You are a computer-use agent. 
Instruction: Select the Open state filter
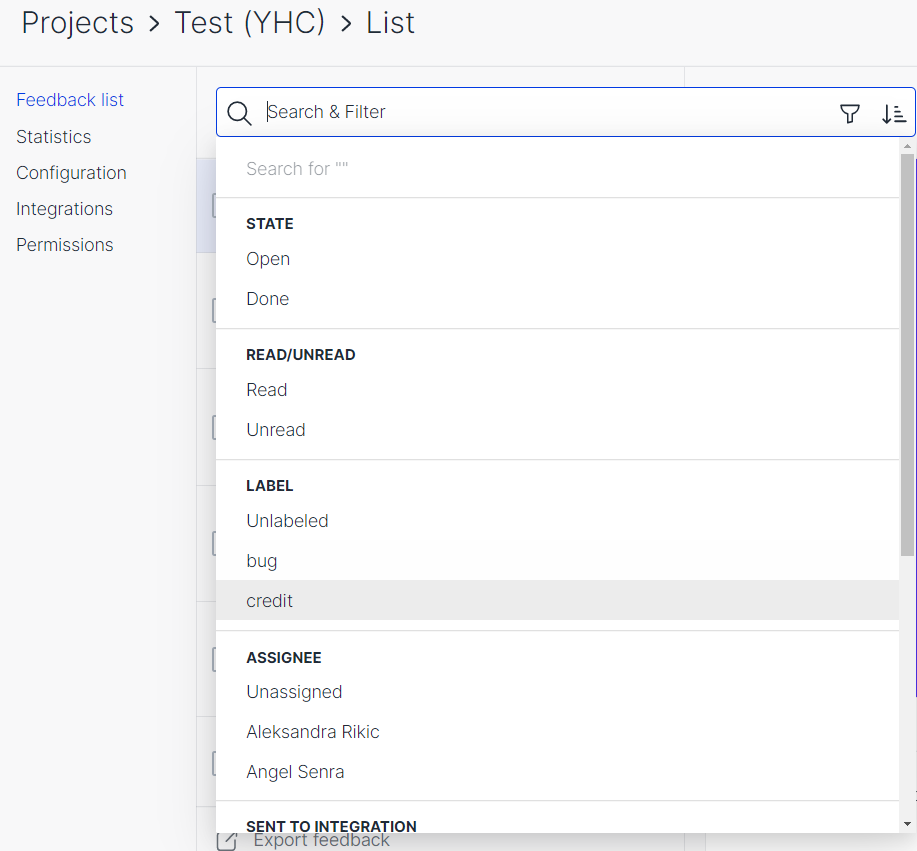[557, 259]
